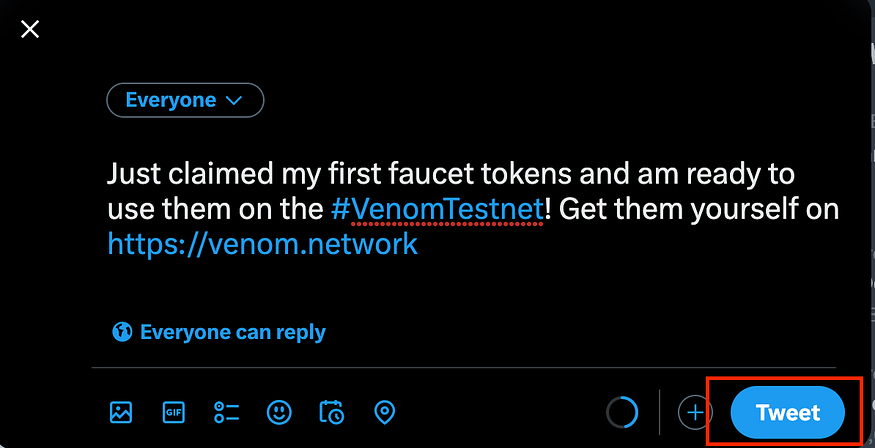Screen dimensions: 875x448
Task: Click the chevron in the Everyone pill
Action: pos(234,101)
